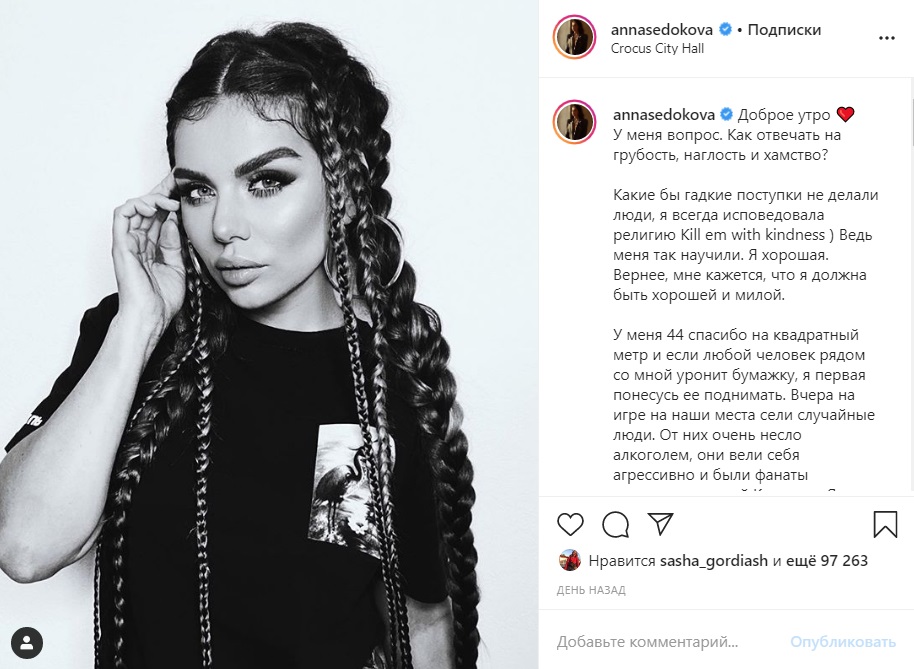Open the annasedokova username in the header

[x=662, y=29]
